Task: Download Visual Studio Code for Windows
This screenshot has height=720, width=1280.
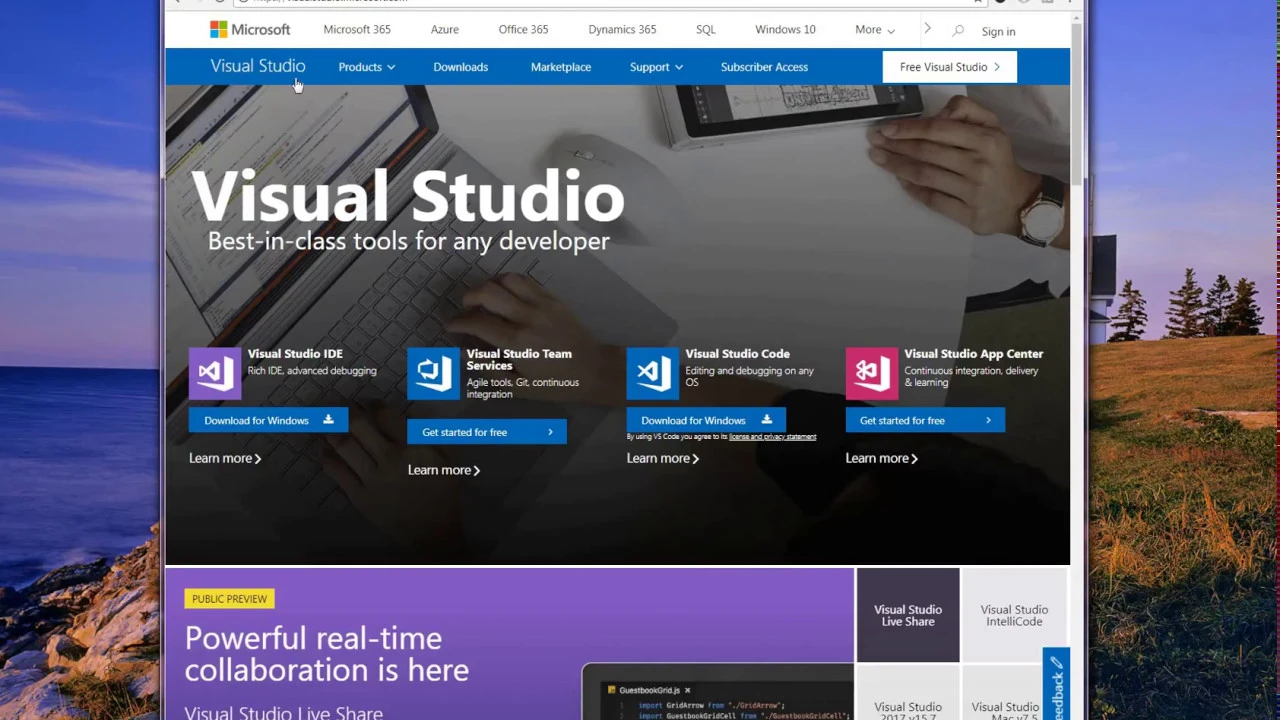Action: 706,420
